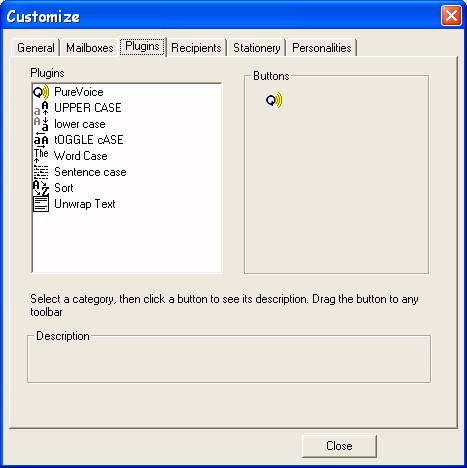Image resolution: width=467 pixels, height=468 pixels.
Task: Switch to the General tab
Action: click(36, 48)
